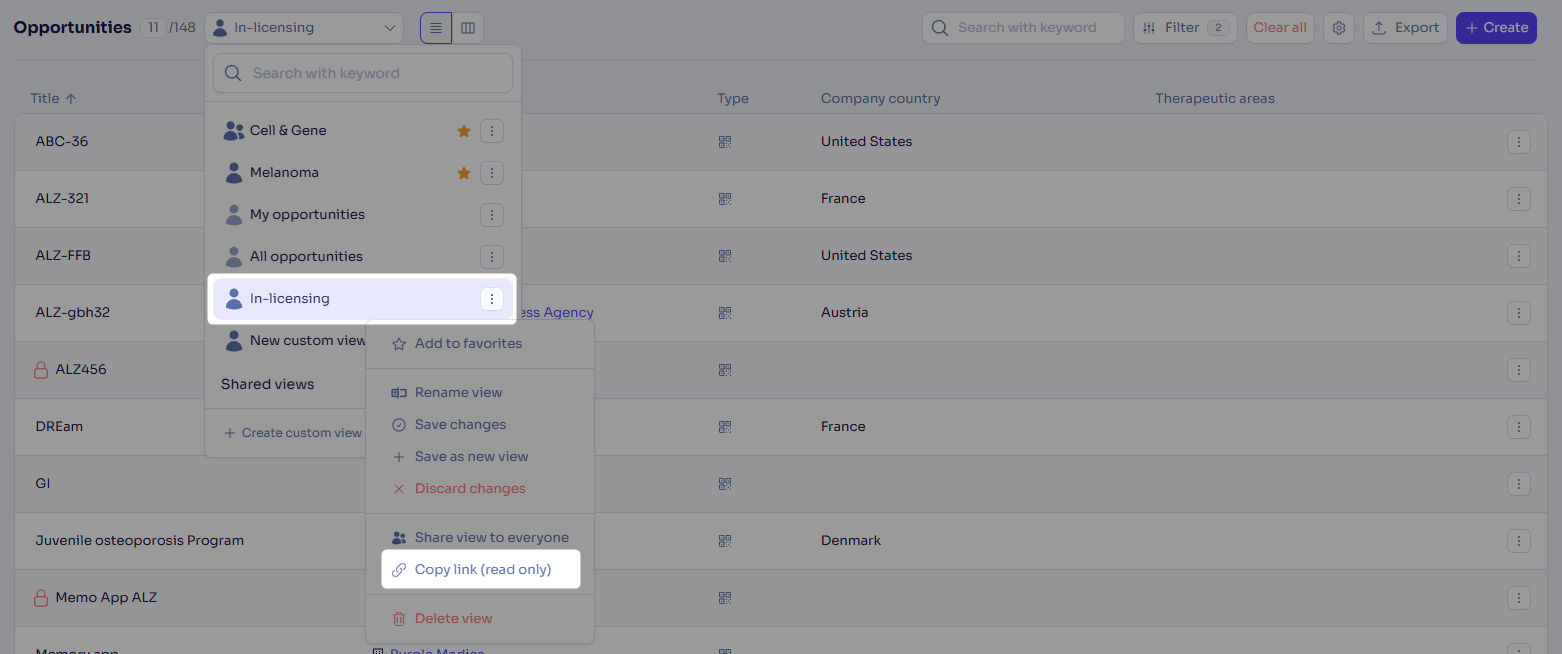Open three-dot menu for Cell & Gene view

pyautogui.click(x=492, y=131)
